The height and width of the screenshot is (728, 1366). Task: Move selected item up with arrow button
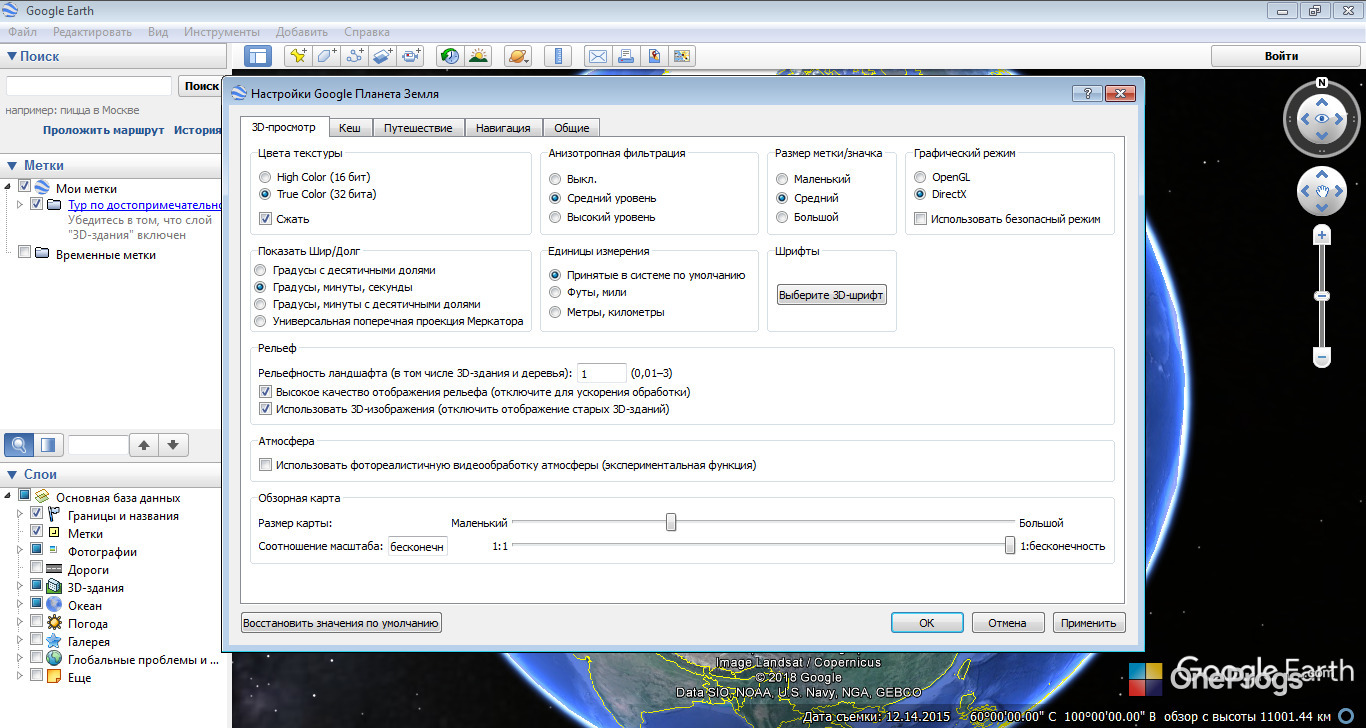144,445
